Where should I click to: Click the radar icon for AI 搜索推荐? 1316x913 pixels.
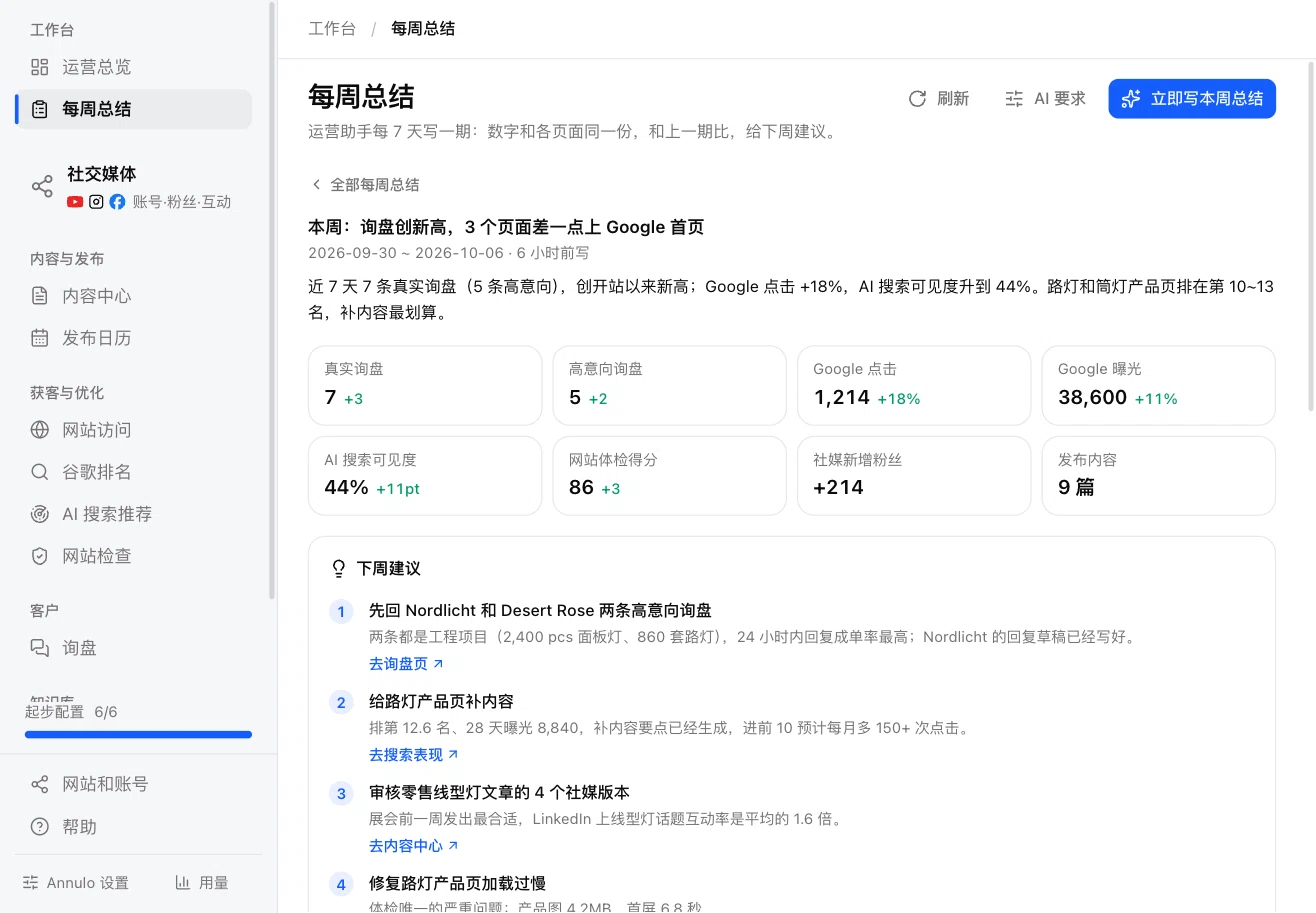point(39,514)
